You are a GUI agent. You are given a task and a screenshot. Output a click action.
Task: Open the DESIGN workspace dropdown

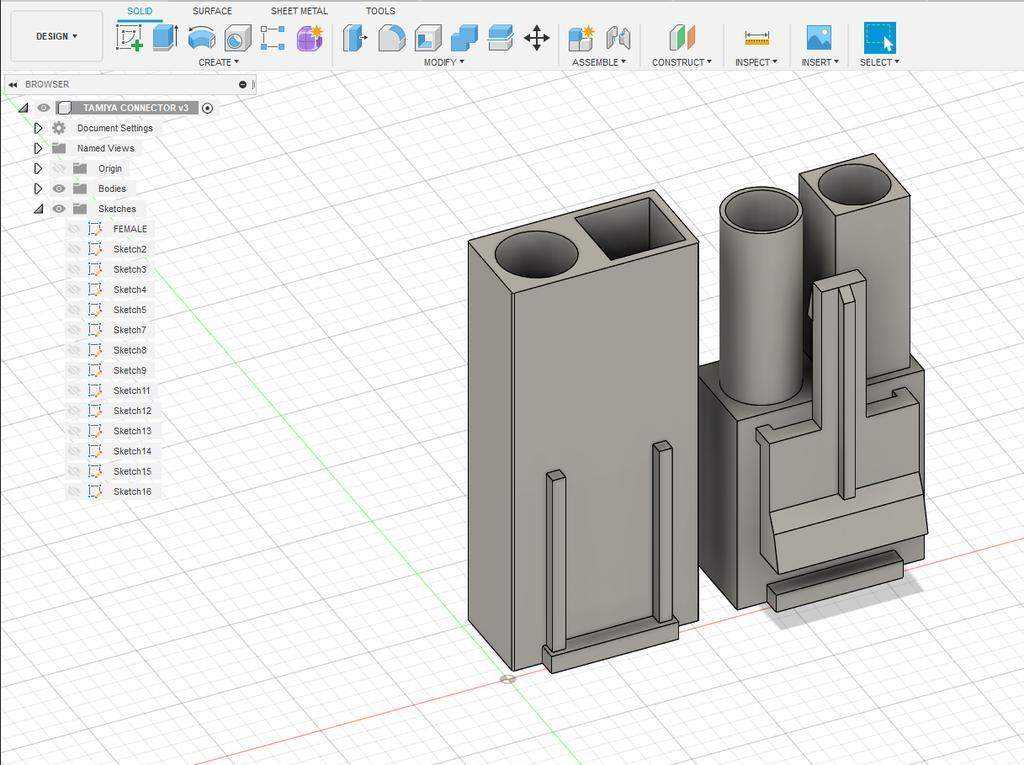tap(57, 37)
